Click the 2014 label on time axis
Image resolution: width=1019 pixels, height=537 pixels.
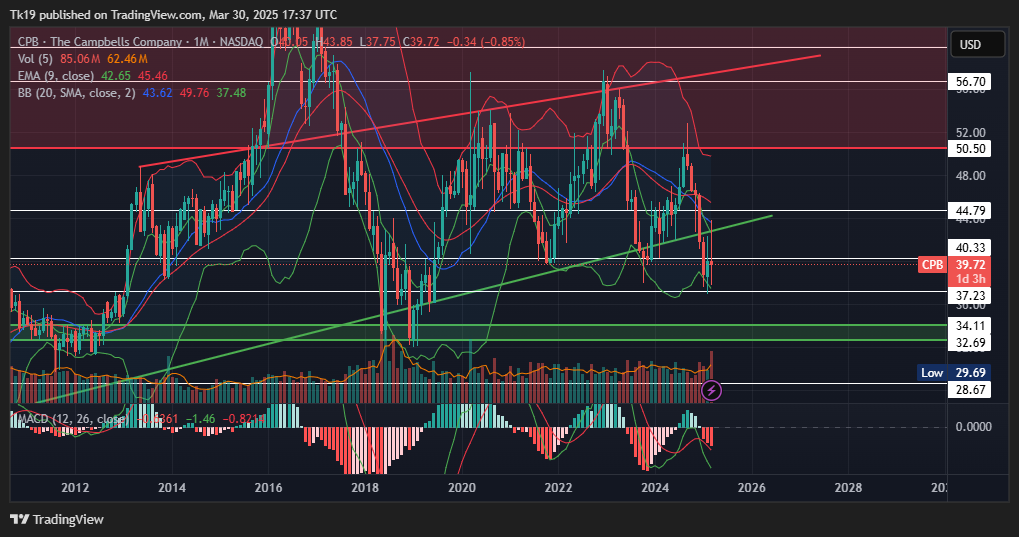[x=172, y=488]
